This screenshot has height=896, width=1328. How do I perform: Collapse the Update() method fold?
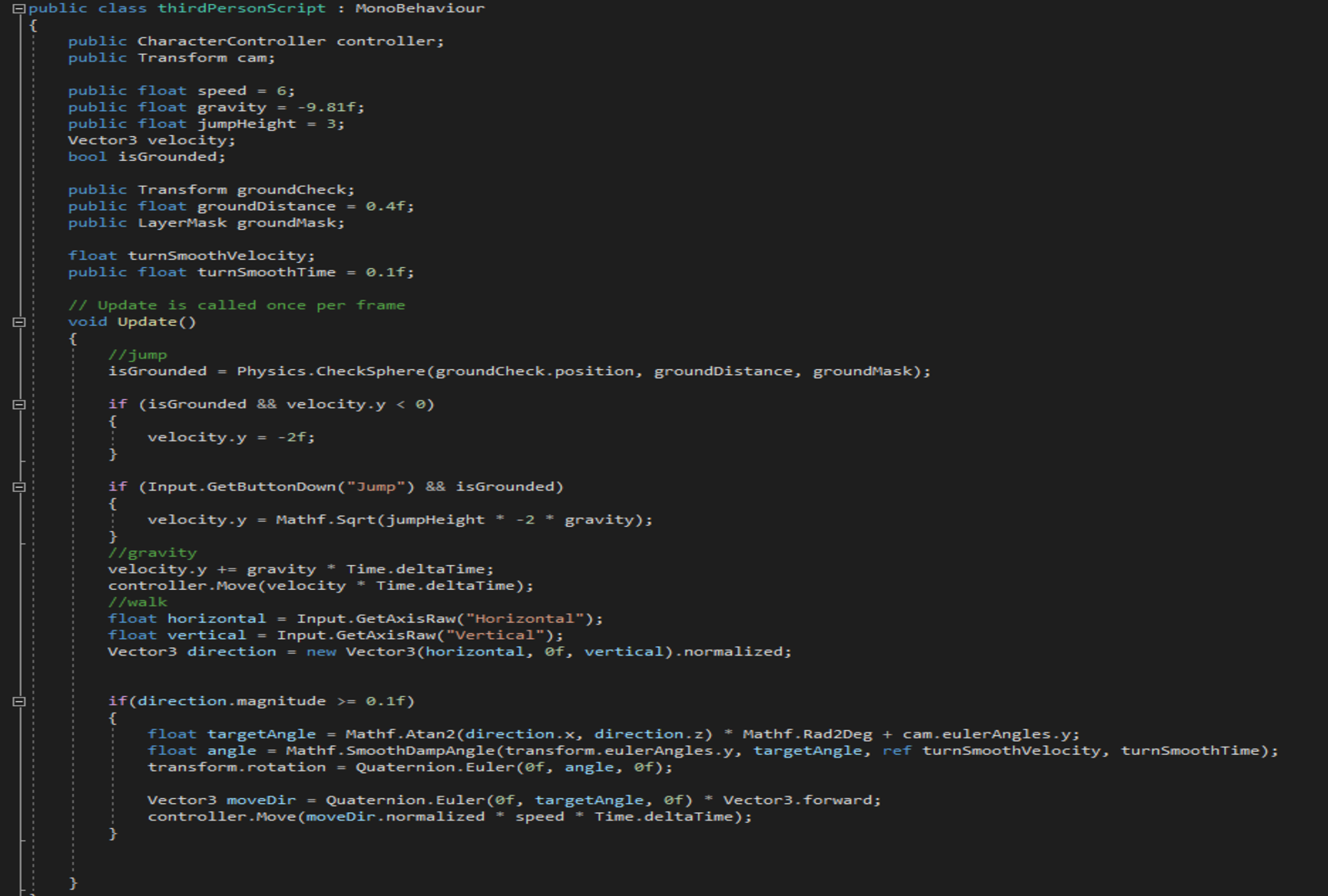pyautogui.click(x=19, y=322)
